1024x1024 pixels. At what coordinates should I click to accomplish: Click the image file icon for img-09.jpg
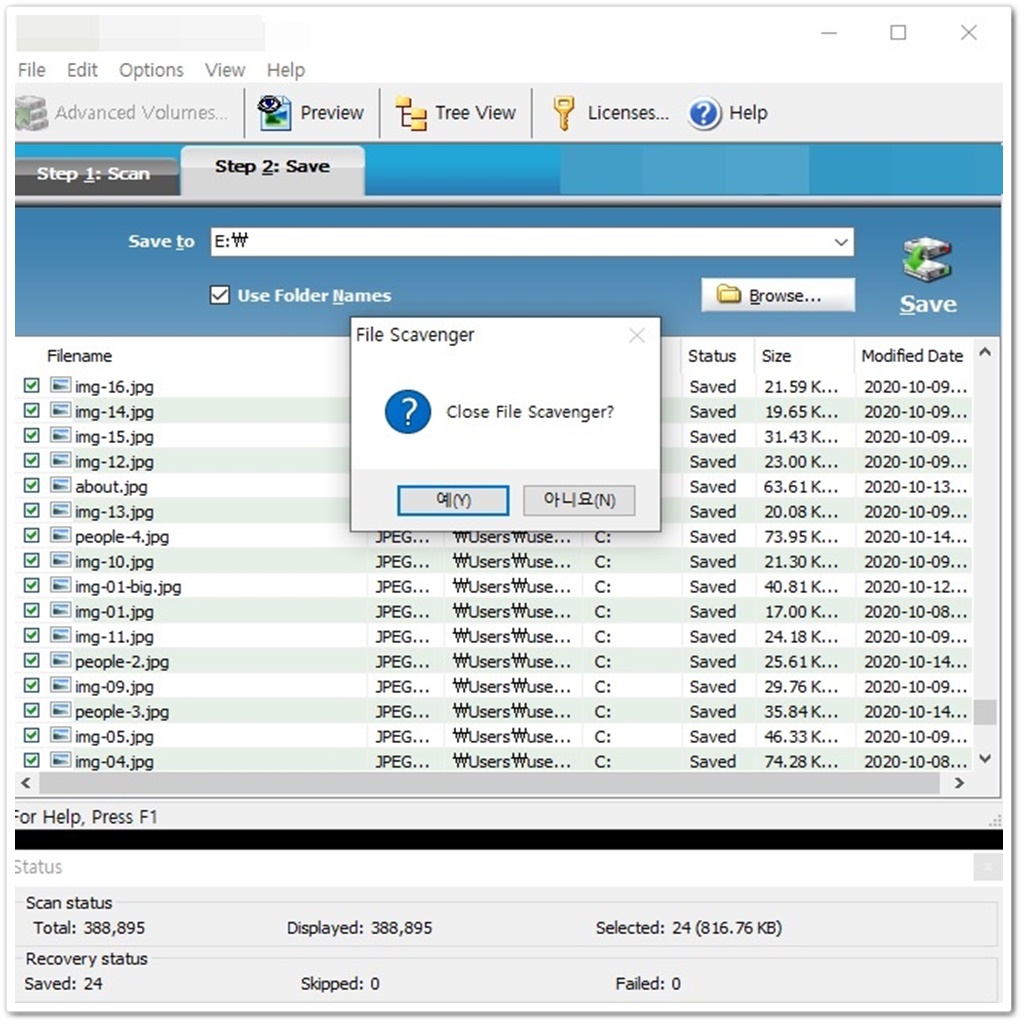coord(60,685)
